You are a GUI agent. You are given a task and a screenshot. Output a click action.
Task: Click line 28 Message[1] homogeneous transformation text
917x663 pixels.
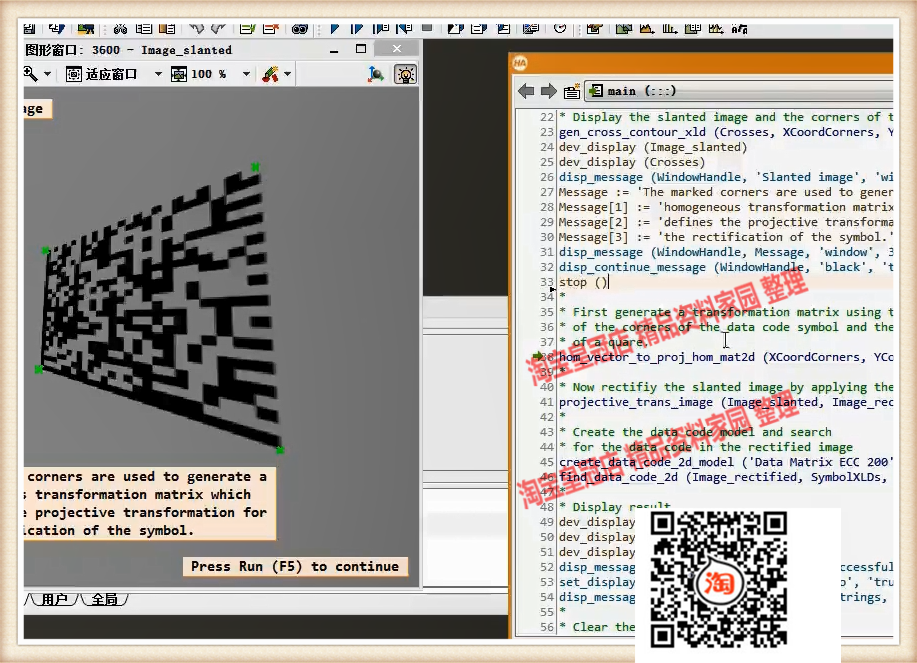tap(726, 207)
